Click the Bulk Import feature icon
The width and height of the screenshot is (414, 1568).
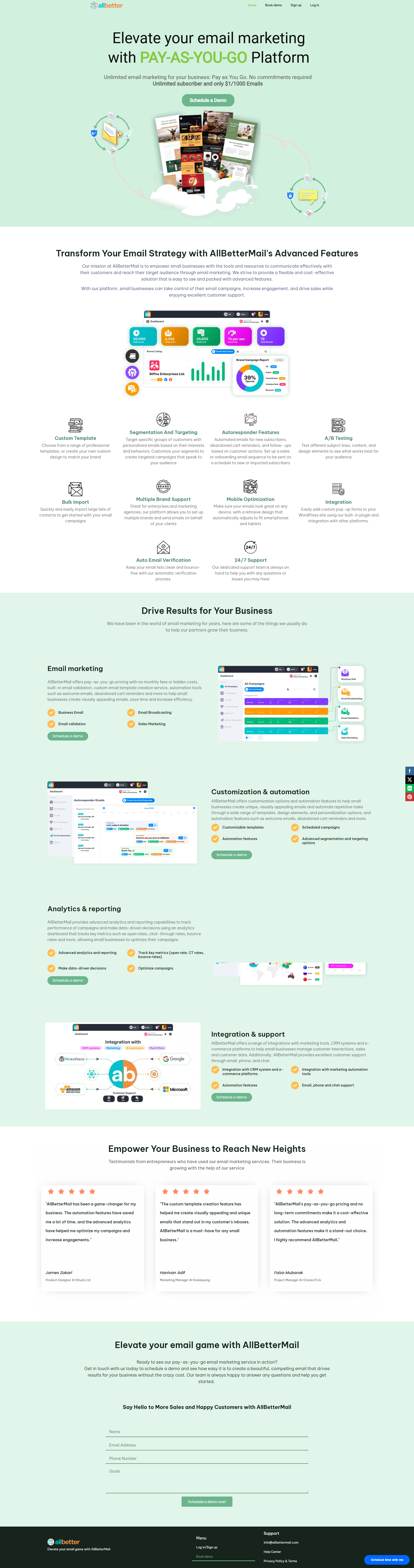(75, 489)
